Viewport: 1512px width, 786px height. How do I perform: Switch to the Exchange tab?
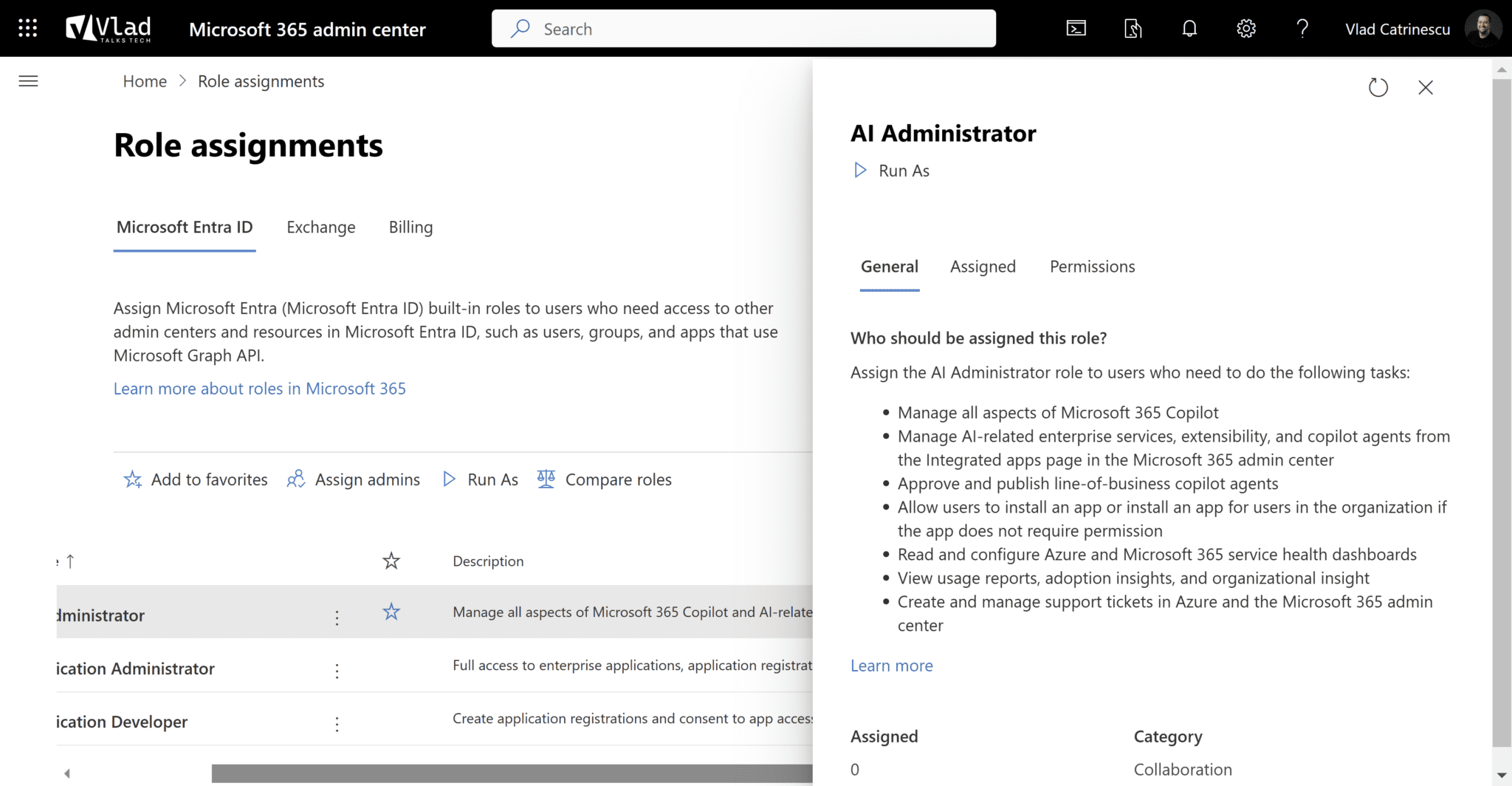pos(320,227)
